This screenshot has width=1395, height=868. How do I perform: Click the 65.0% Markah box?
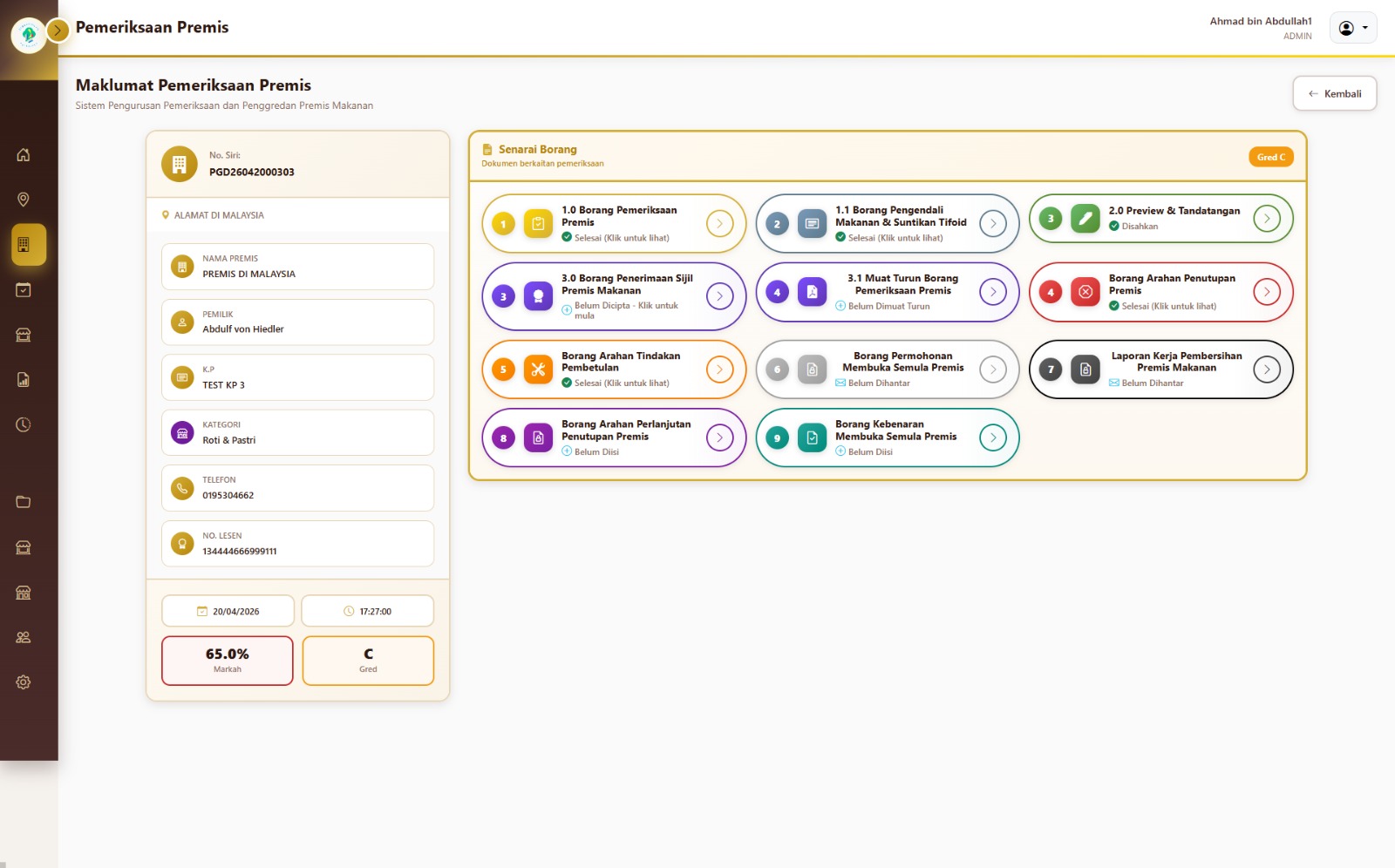pyautogui.click(x=228, y=661)
